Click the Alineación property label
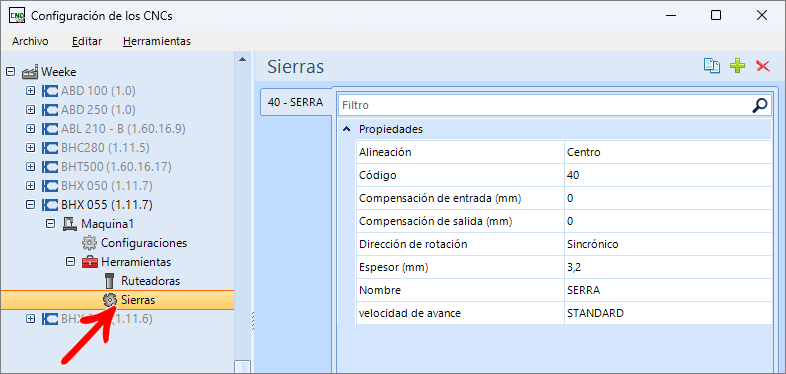 pos(385,152)
